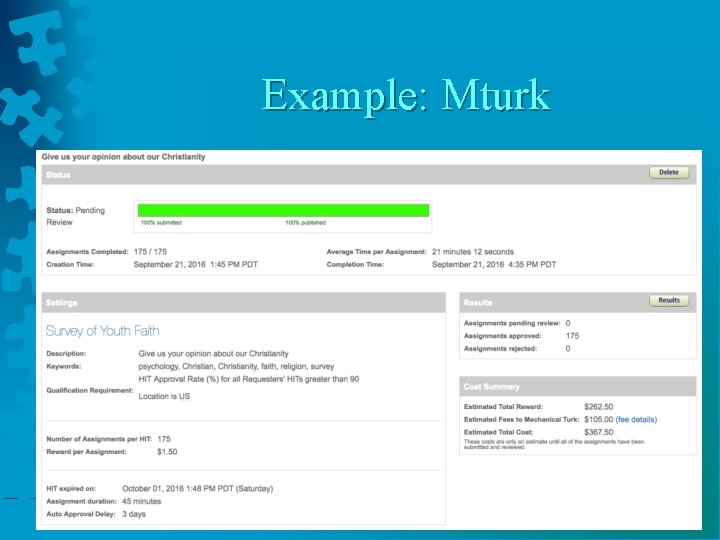Click the 'Assignments rejected:' label
Image resolution: width=720 pixels, height=540 pixels.
[501, 349]
